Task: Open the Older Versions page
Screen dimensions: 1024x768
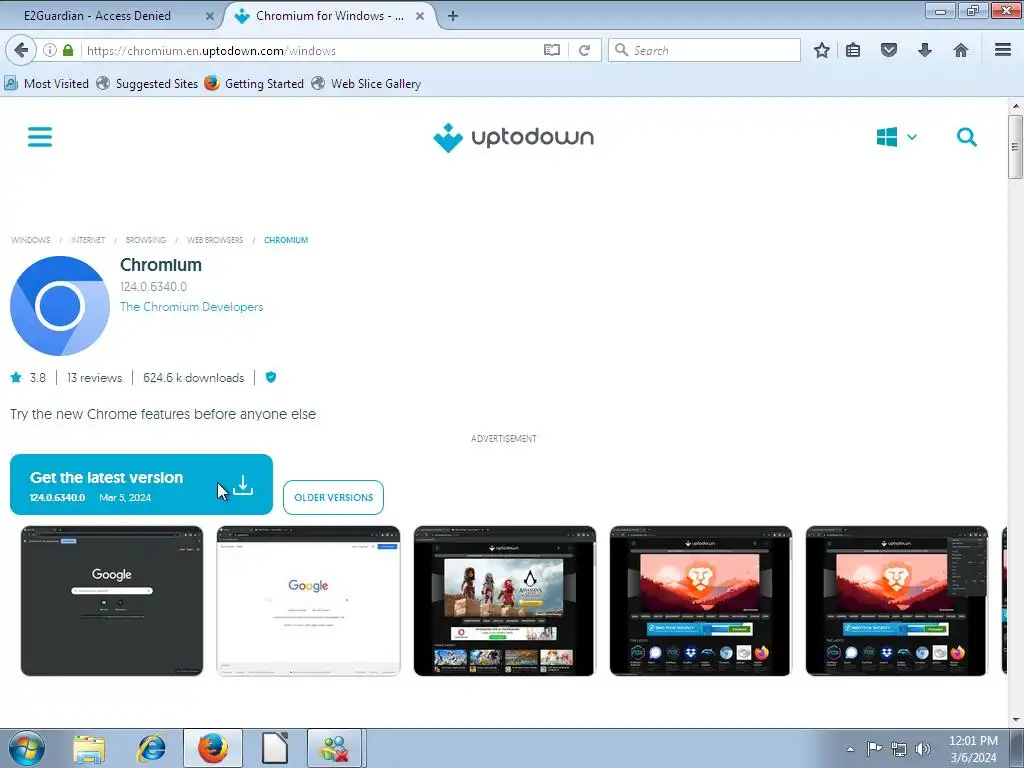Action: (x=333, y=498)
